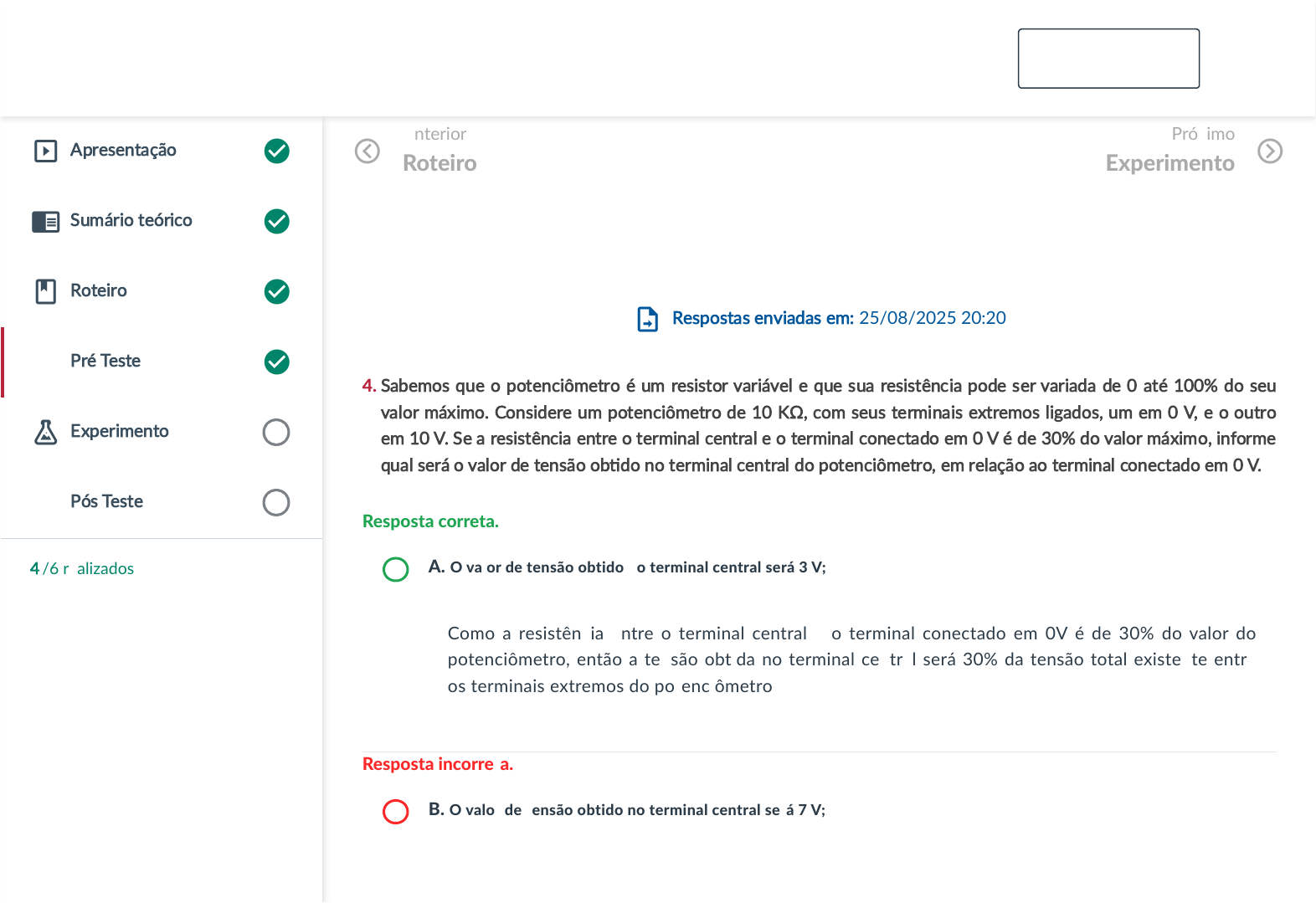Viewport: 1316px width, 903px height.
Task: Click the Sumário teórico book icon
Action: click(x=45, y=221)
